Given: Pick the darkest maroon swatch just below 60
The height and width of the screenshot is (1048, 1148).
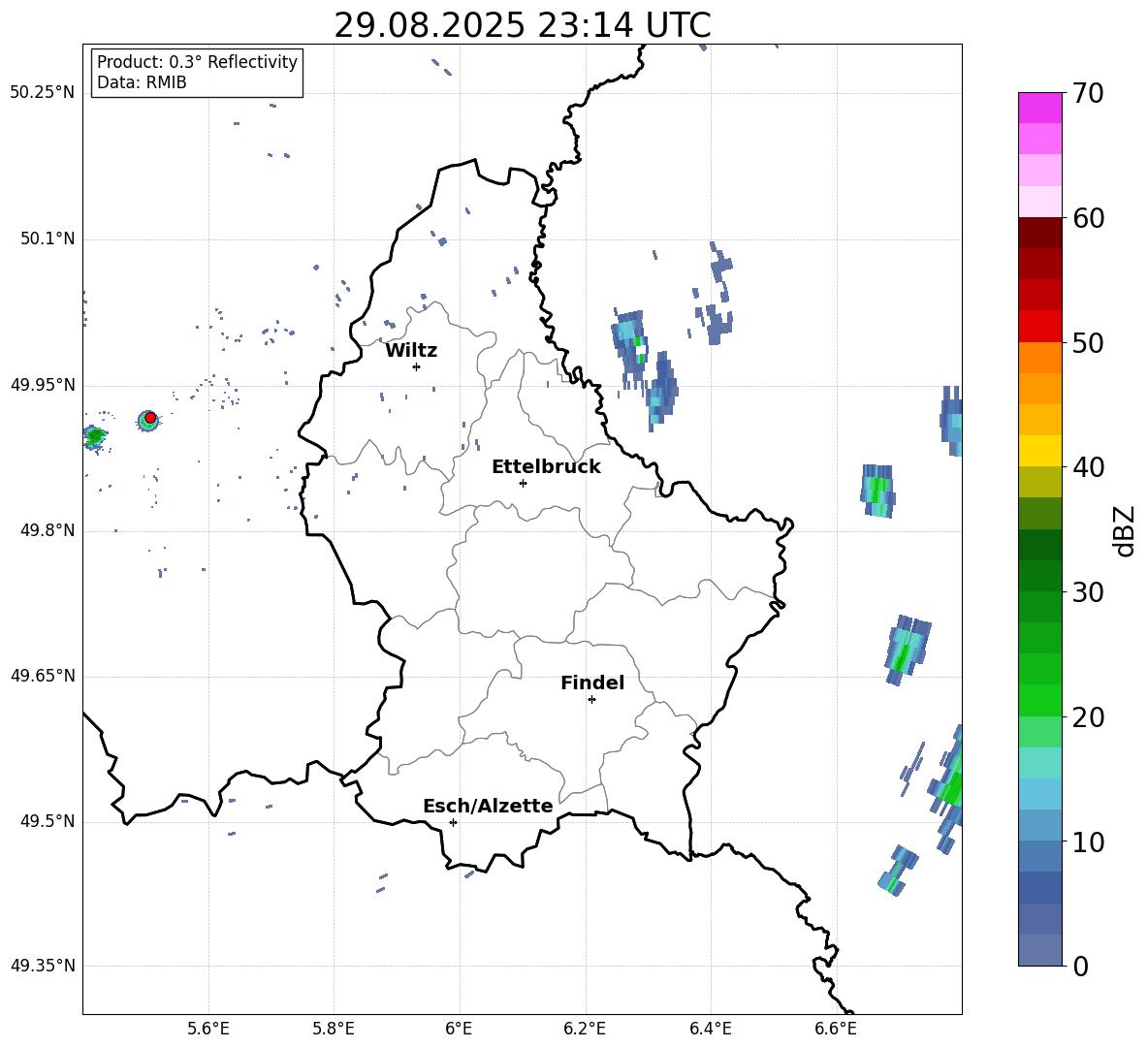Looking at the screenshot, I should 1039,233.
